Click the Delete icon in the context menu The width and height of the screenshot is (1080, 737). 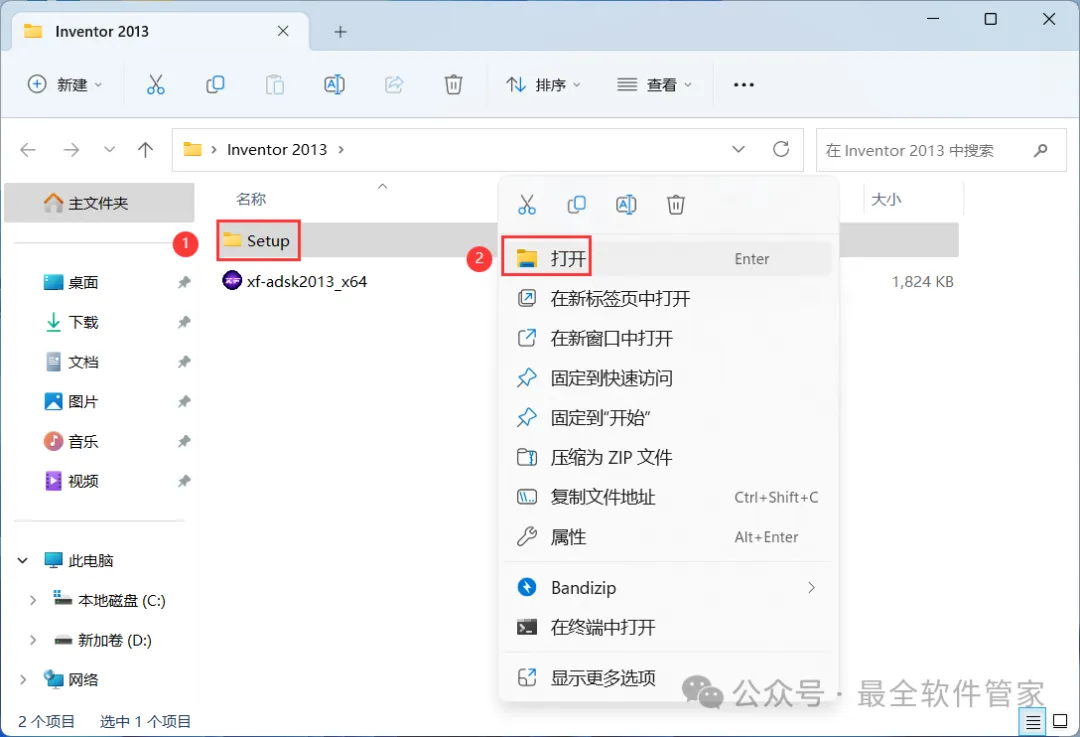(676, 205)
